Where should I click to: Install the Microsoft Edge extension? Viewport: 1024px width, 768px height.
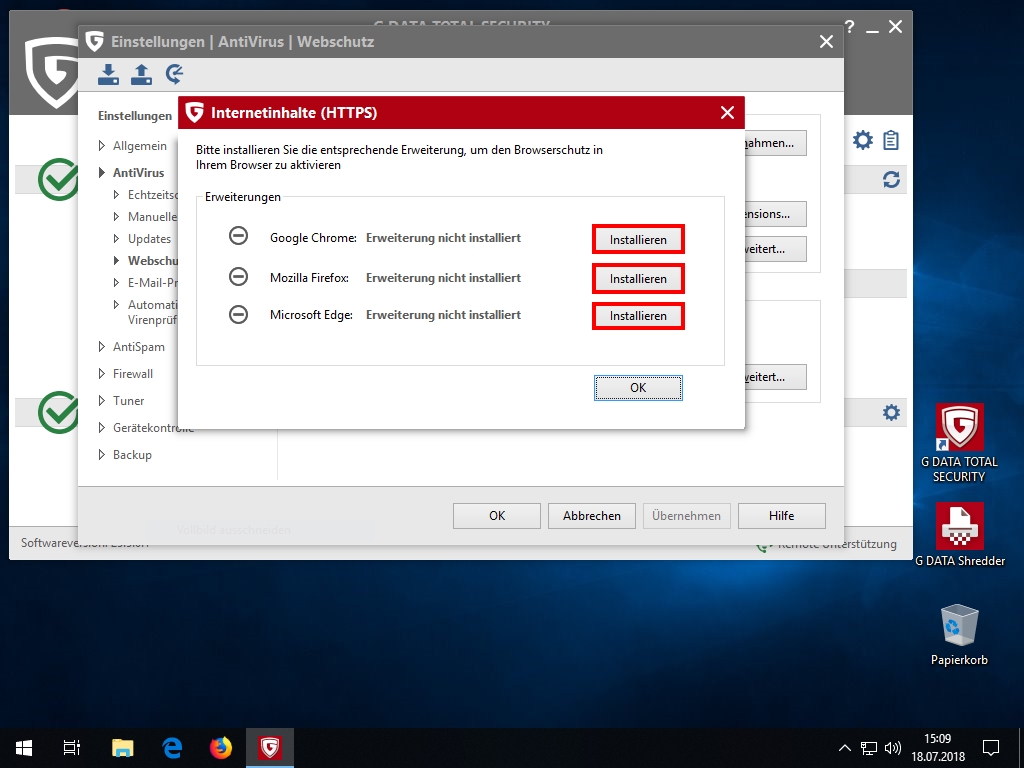pyautogui.click(x=638, y=316)
